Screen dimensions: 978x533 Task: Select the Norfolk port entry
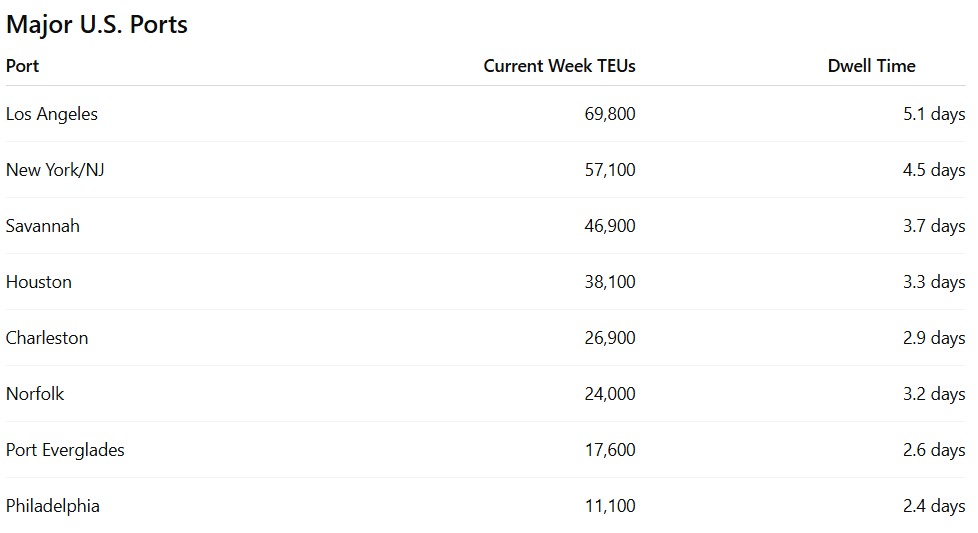(35, 394)
